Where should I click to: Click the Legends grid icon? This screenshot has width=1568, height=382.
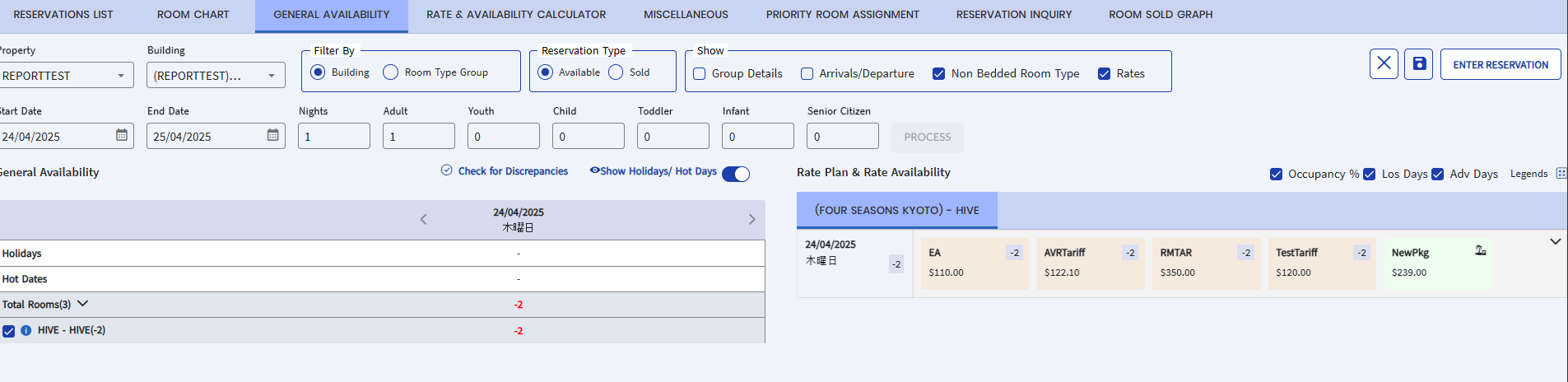(1561, 174)
